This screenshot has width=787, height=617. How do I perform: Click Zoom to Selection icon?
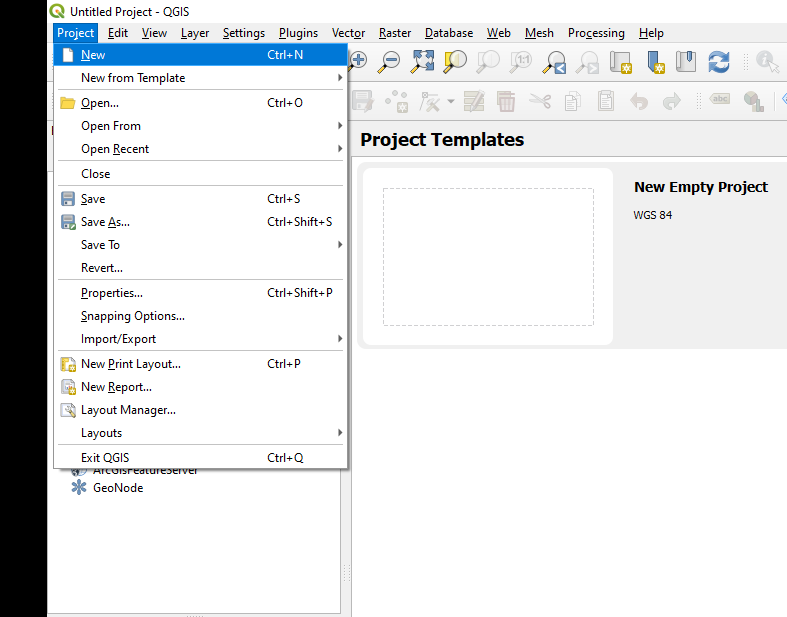(x=455, y=61)
